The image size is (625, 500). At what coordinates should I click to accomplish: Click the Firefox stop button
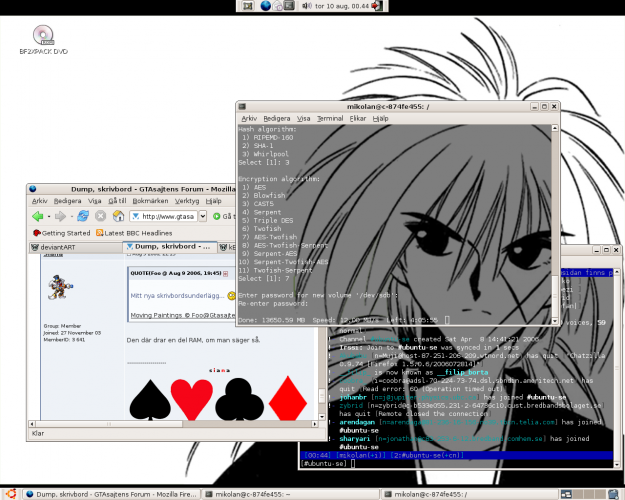pos(100,216)
